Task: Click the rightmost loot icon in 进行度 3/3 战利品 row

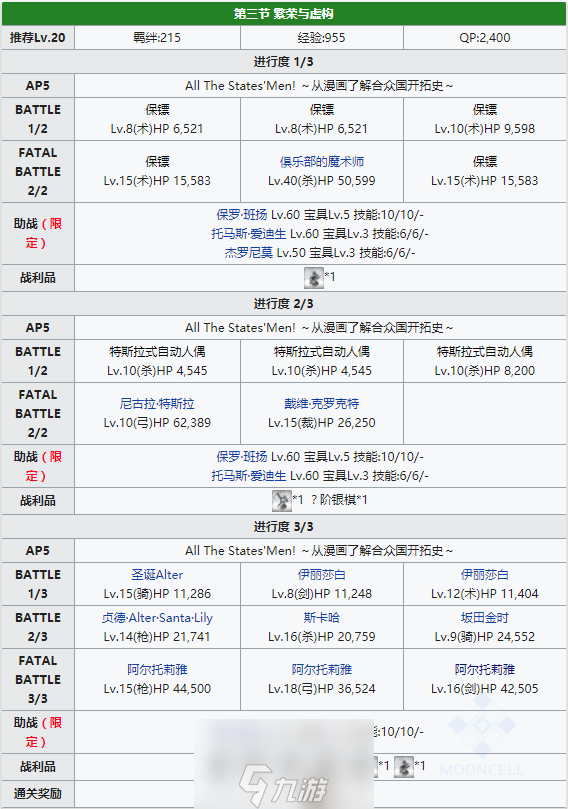Action: [404, 767]
